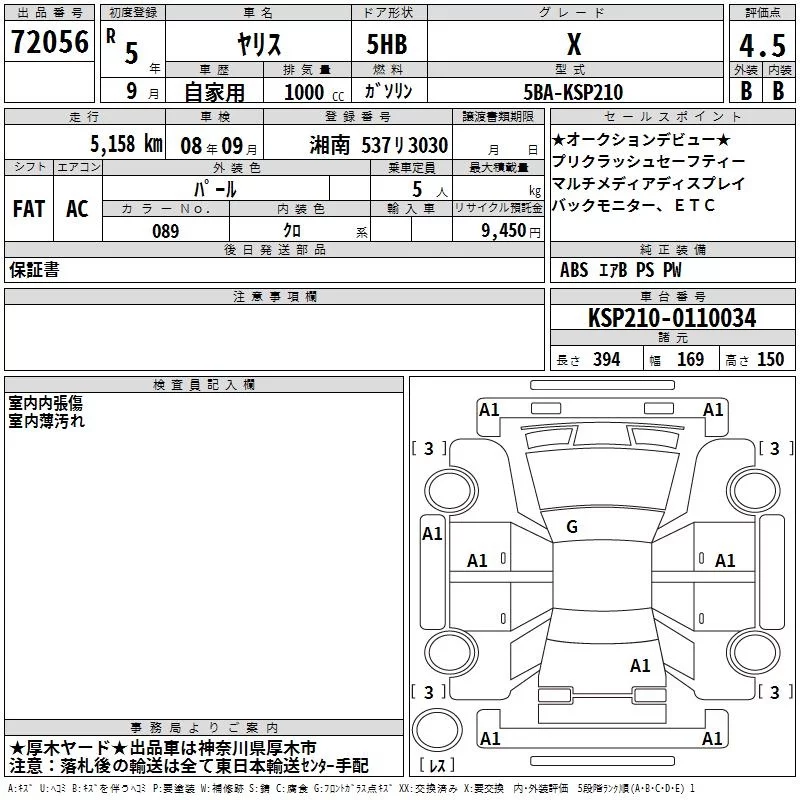Click the 譲渡書類期限 header
The width and height of the screenshot is (800, 800).
coord(498,116)
